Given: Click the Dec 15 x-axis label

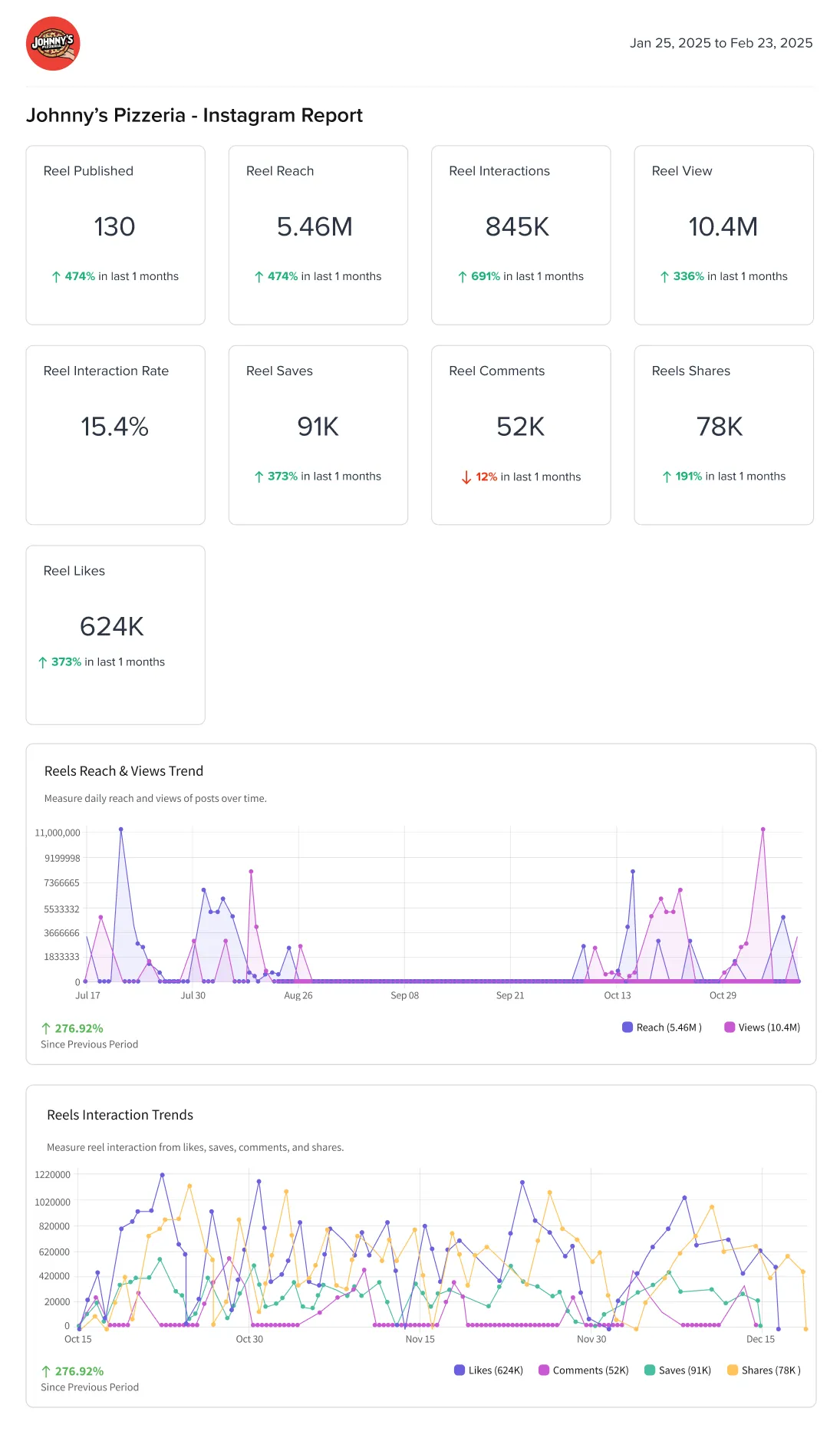Looking at the screenshot, I should point(760,1339).
